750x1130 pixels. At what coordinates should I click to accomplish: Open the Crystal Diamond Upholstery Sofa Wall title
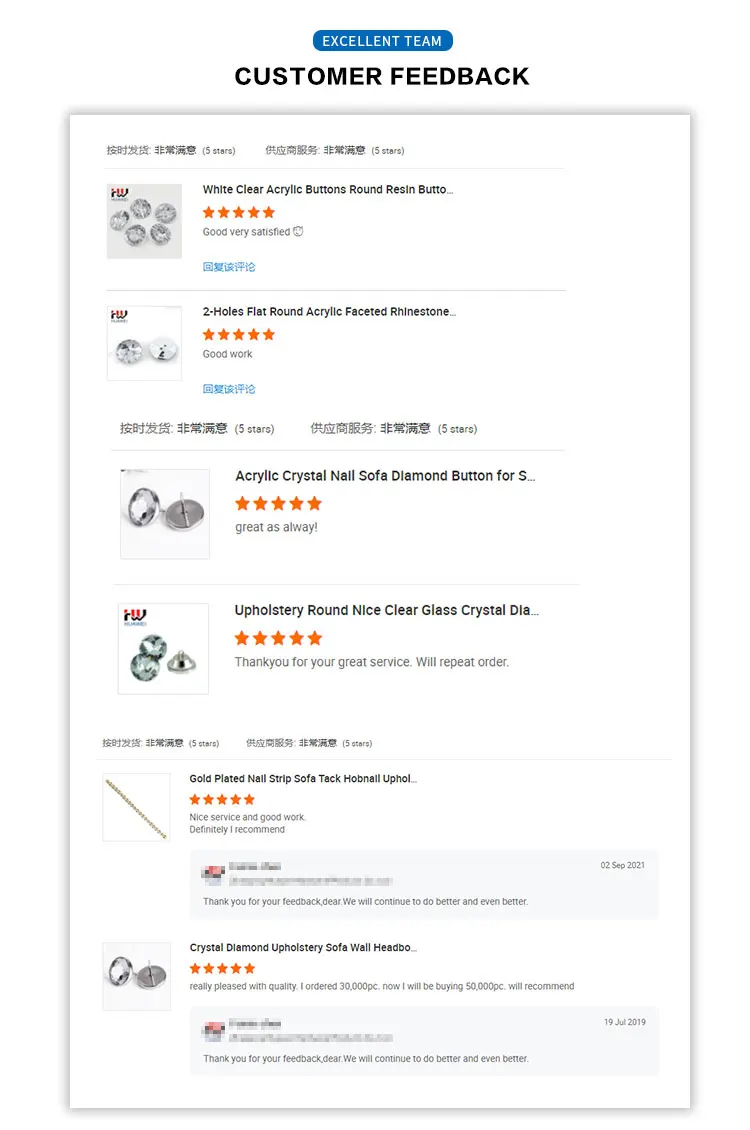pyautogui.click(x=303, y=948)
